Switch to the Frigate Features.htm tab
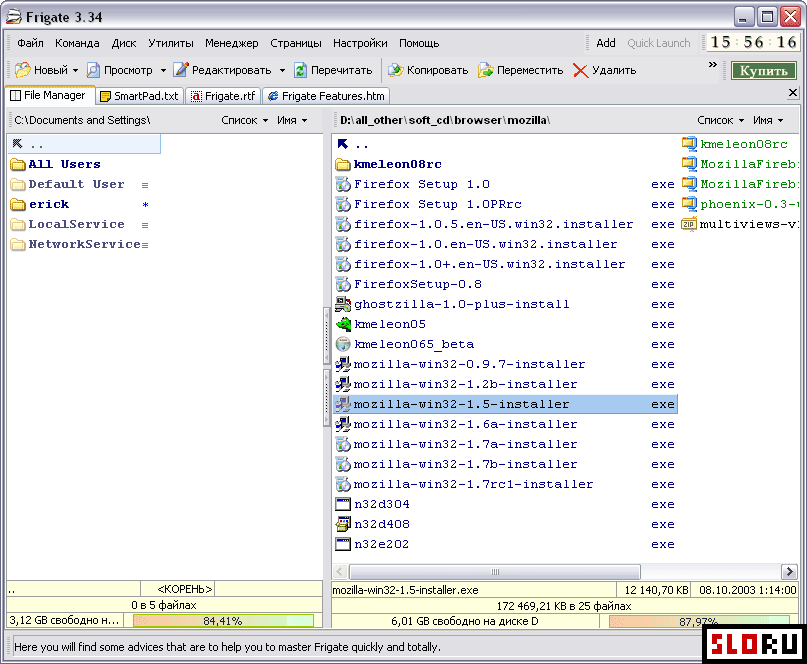 coord(326,96)
